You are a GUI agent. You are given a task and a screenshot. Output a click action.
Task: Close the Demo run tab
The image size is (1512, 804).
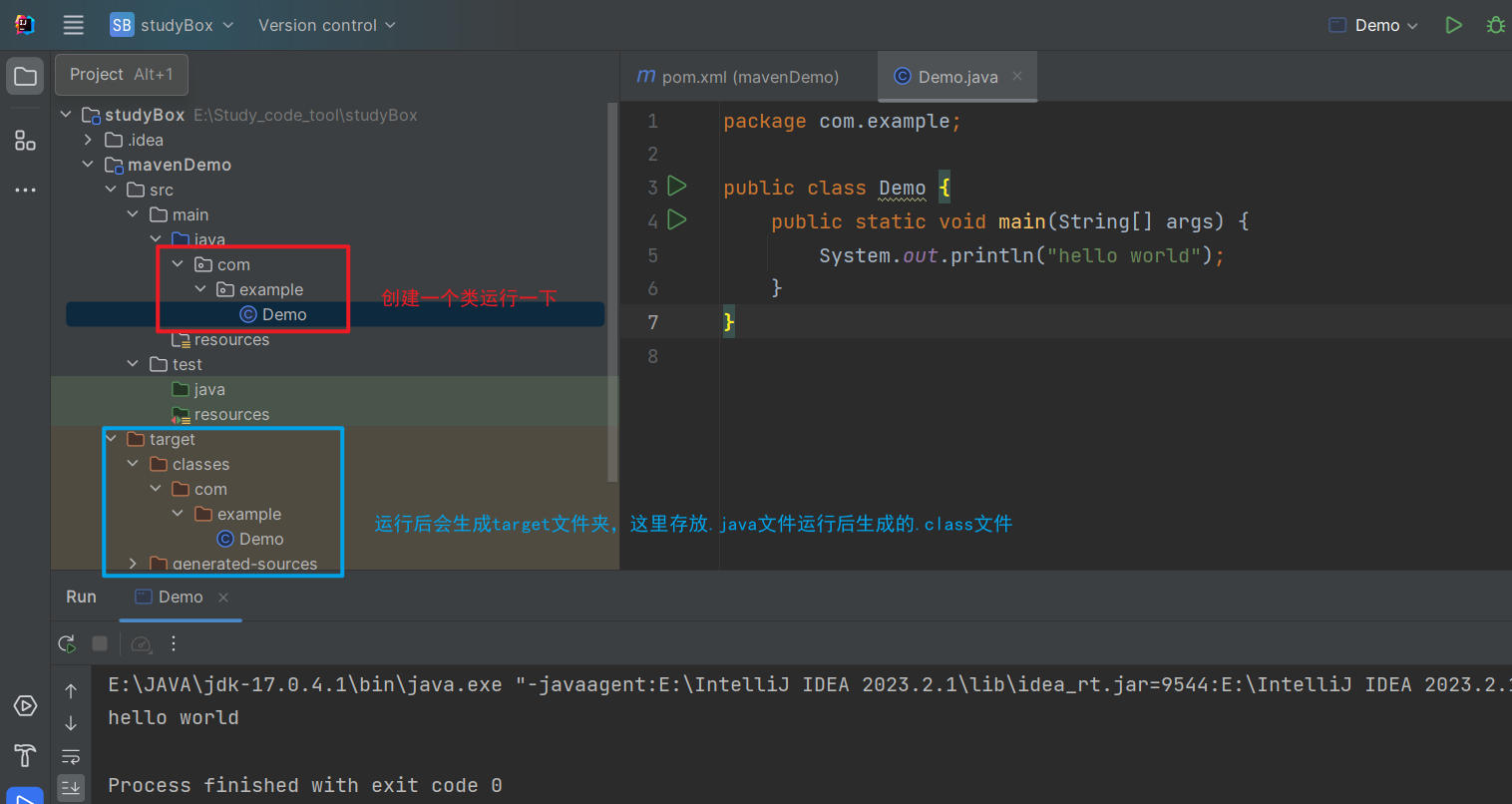[223, 597]
